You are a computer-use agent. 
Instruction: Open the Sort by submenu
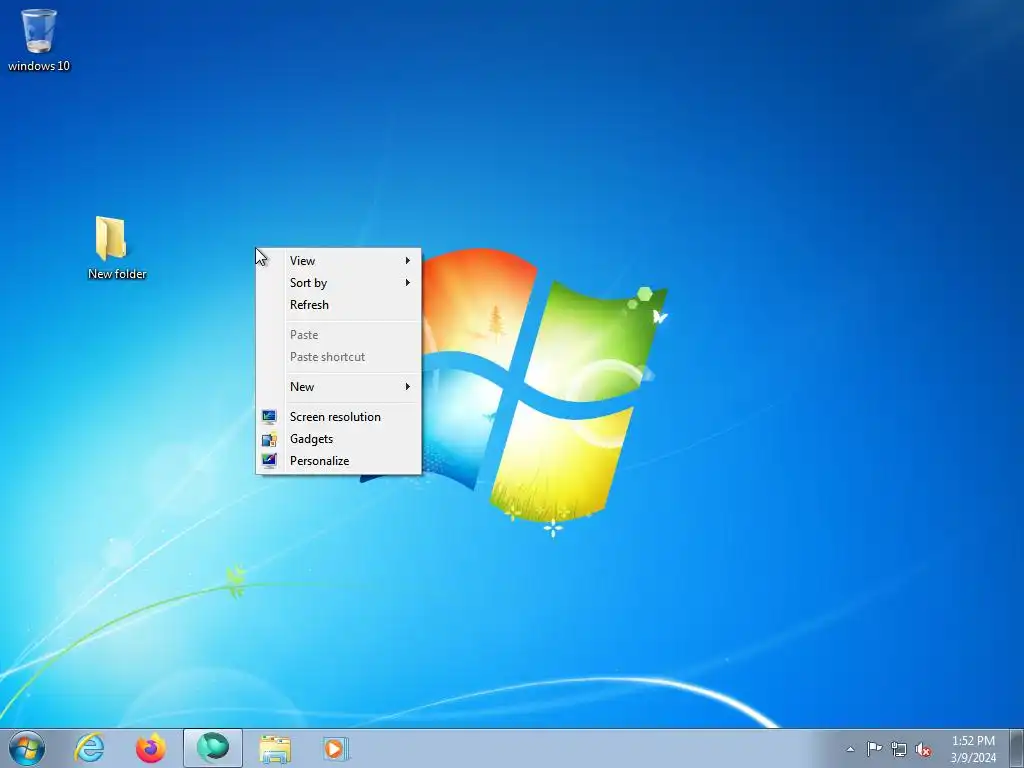(338, 283)
